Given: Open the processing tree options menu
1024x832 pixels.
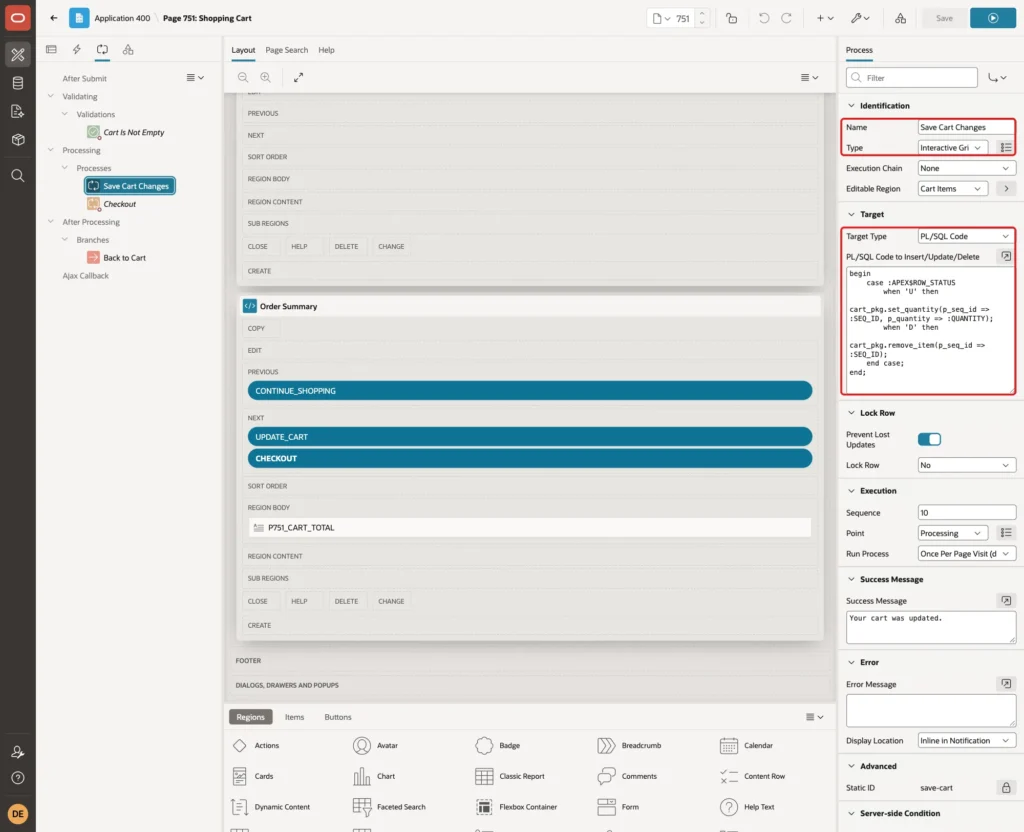Looking at the screenshot, I should pyautogui.click(x=195, y=77).
